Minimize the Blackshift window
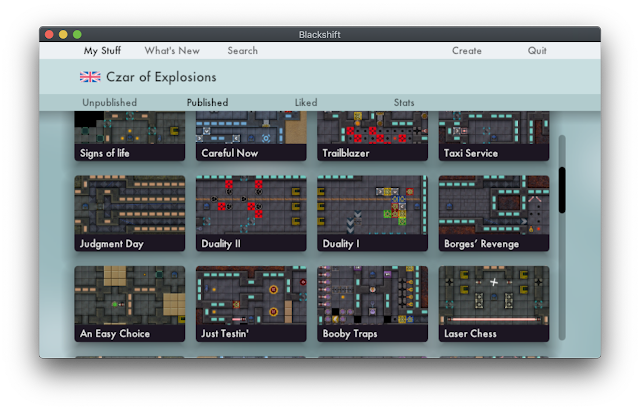The image size is (640, 410). tap(63, 34)
